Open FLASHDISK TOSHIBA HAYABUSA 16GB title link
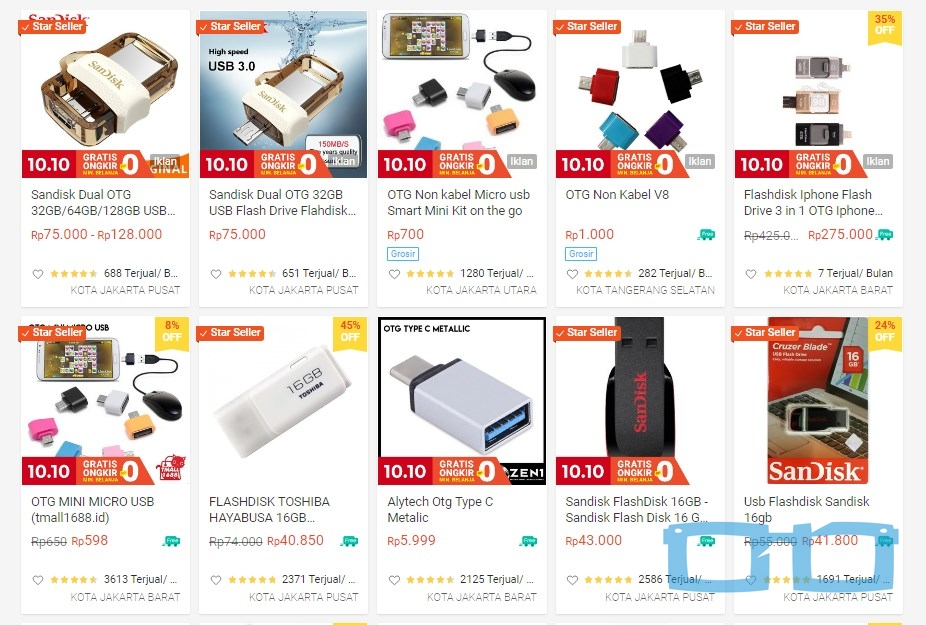Viewport: 926px width, 625px height. pos(269,509)
